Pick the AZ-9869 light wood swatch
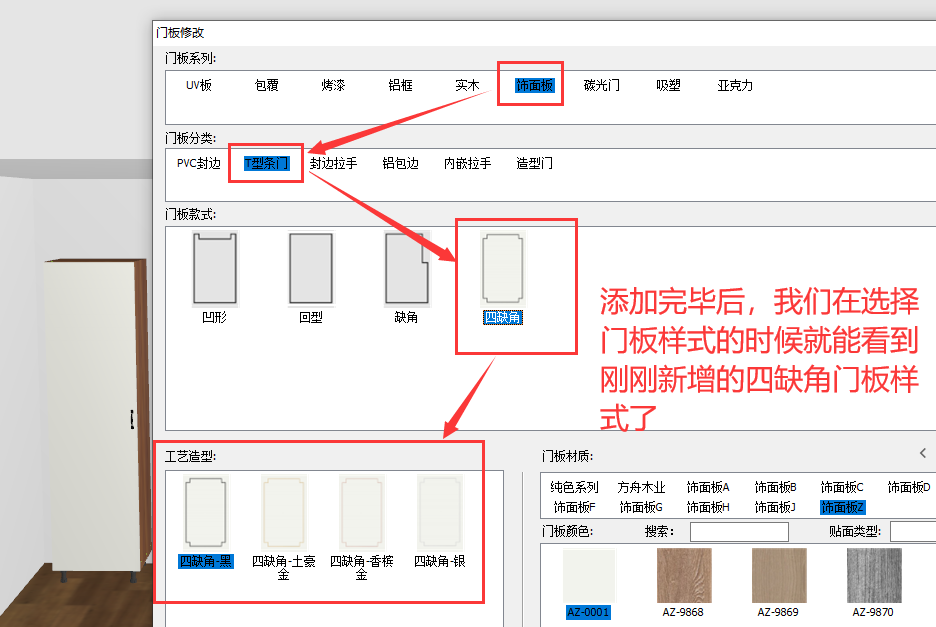 coord(779,576)
